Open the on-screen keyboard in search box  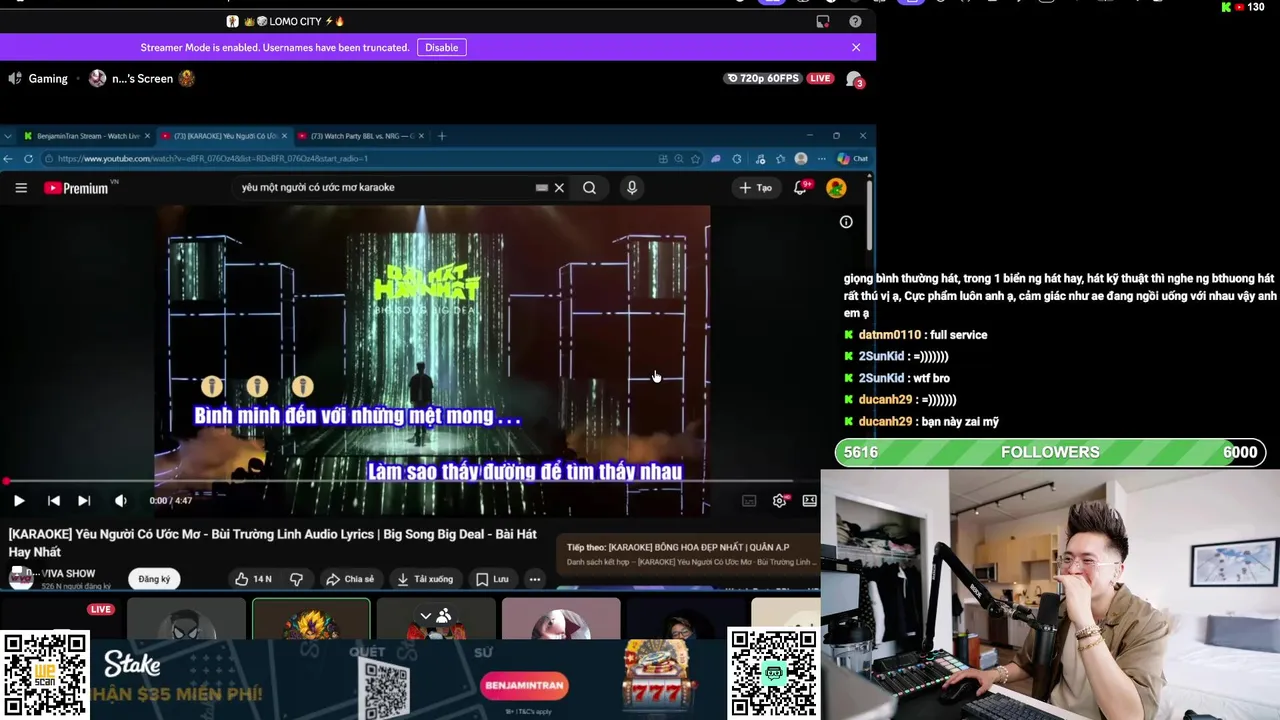coord(542,187)
